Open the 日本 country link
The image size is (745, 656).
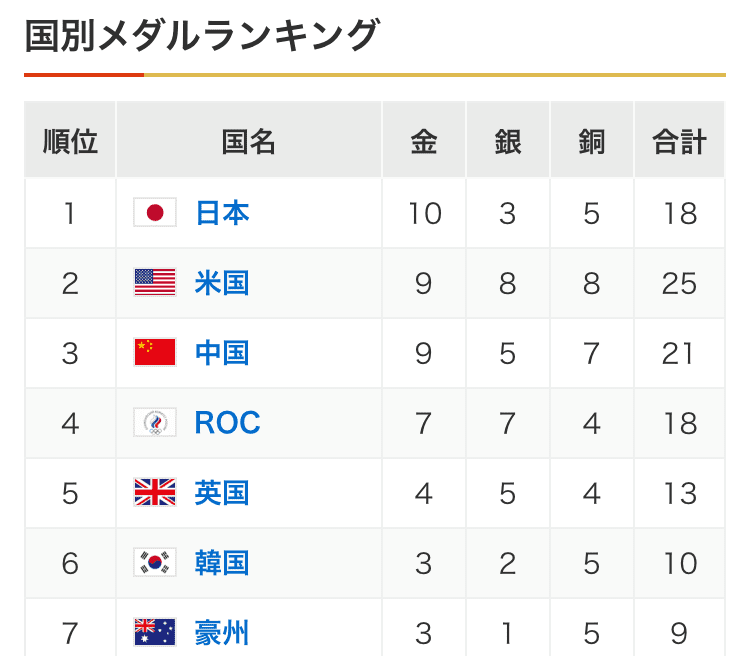point(222,213)
